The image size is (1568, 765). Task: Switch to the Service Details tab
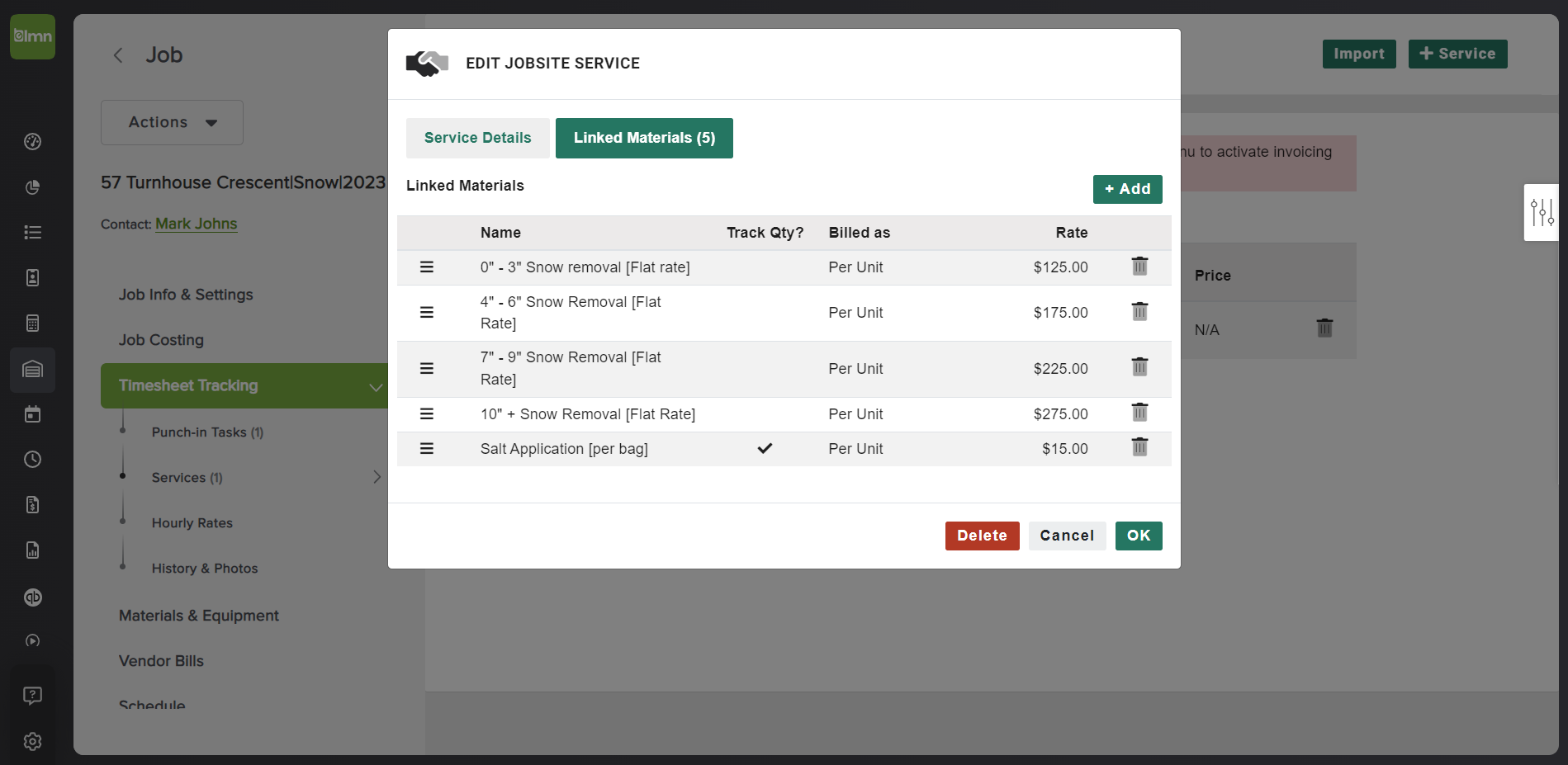[477, 138]
